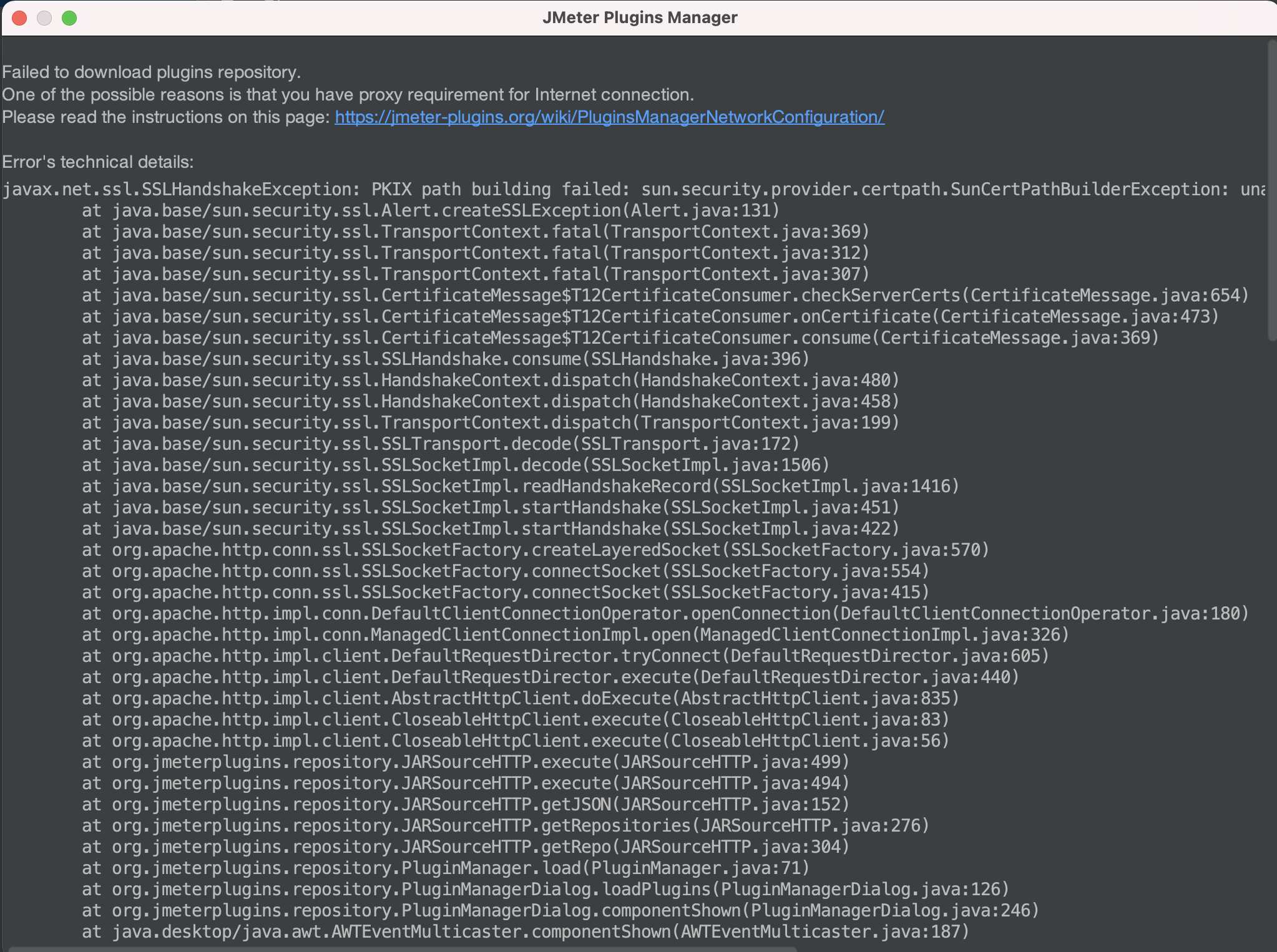Click the PluginManagerDialog.loadPlugins line
The width and height of the screenshot is (1277, 952).
[x=546, y=889]
